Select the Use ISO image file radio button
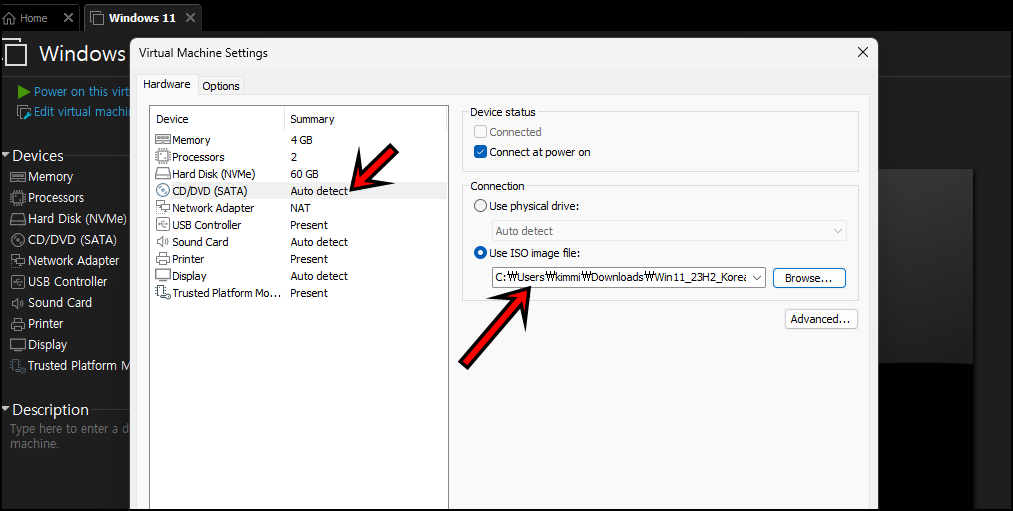The height and width of the screenshot is (511, 1013). pos(480,253)
